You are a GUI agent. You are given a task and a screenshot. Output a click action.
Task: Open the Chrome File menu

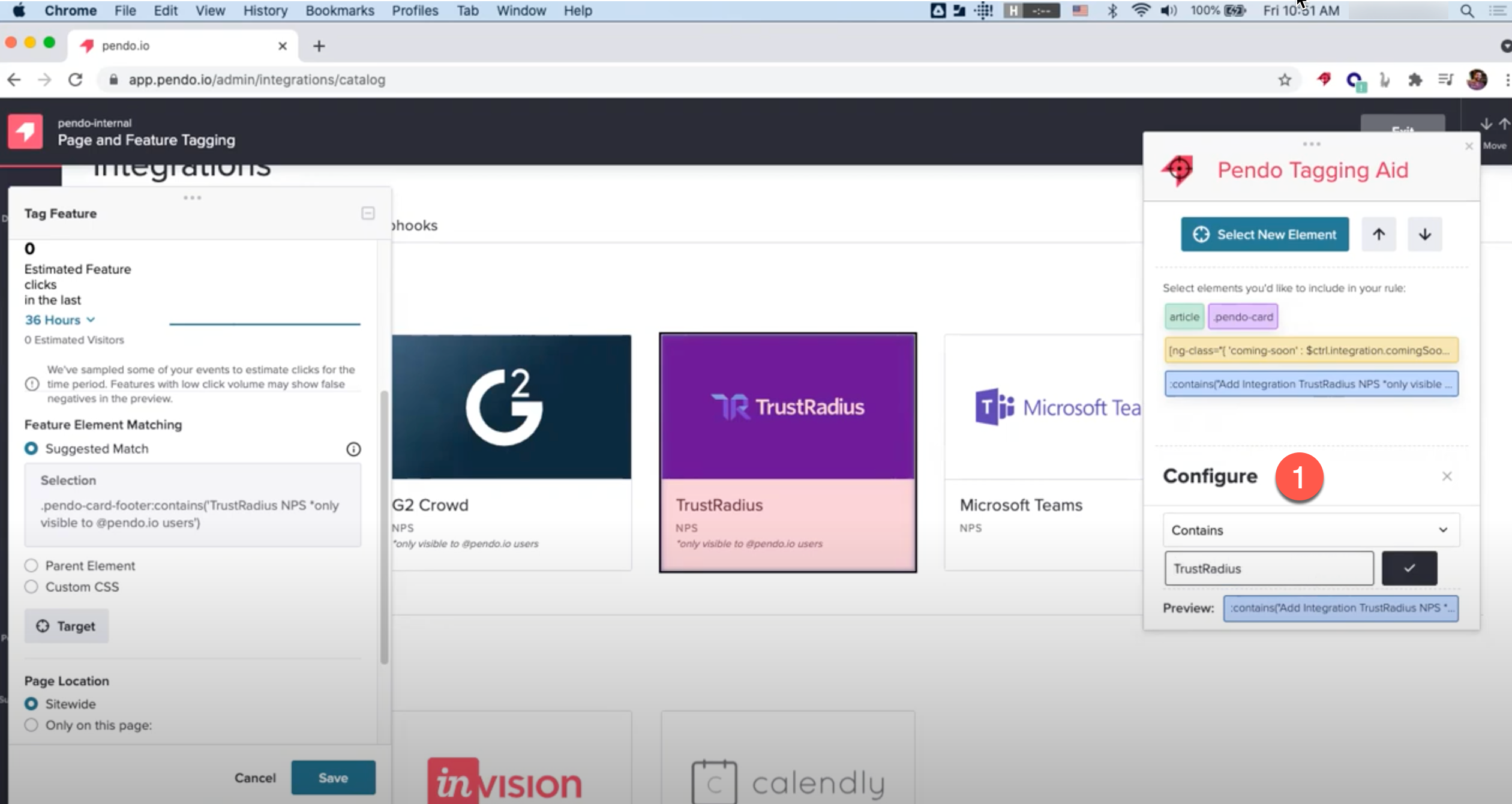[125, 11]
